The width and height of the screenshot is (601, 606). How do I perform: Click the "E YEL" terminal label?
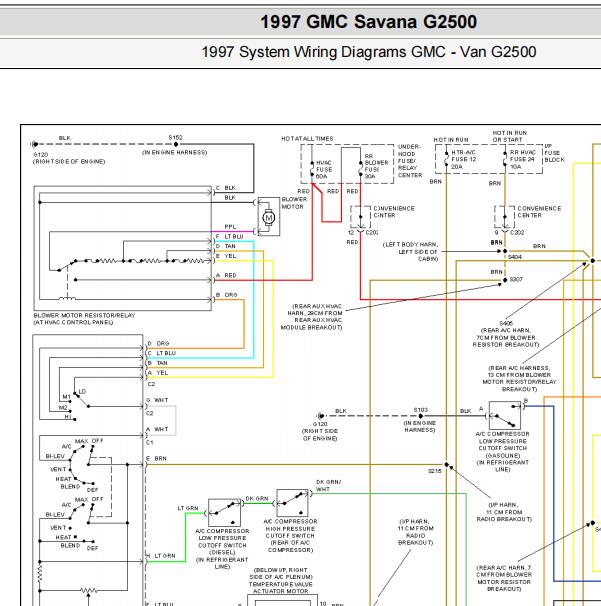pos(226,256)
